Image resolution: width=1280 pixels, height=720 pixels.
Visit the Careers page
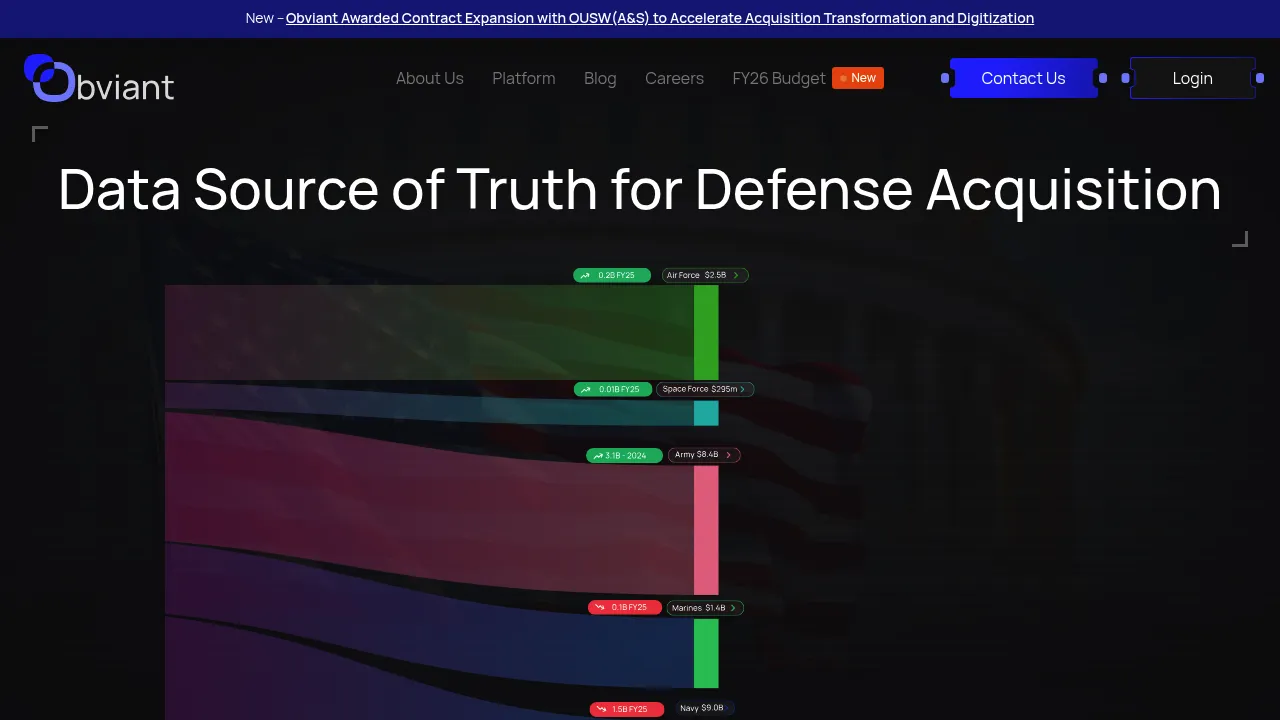(674, 78)
